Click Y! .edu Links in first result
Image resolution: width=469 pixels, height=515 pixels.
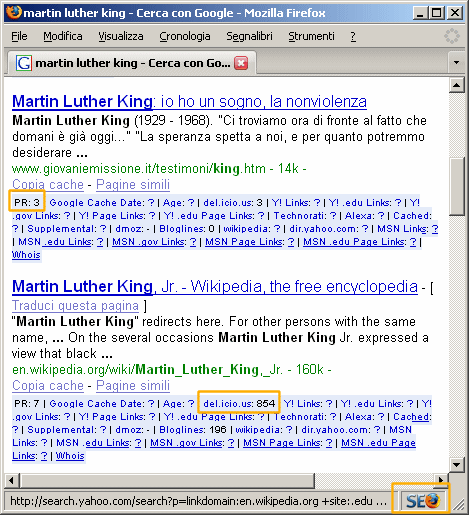[365, 202]
